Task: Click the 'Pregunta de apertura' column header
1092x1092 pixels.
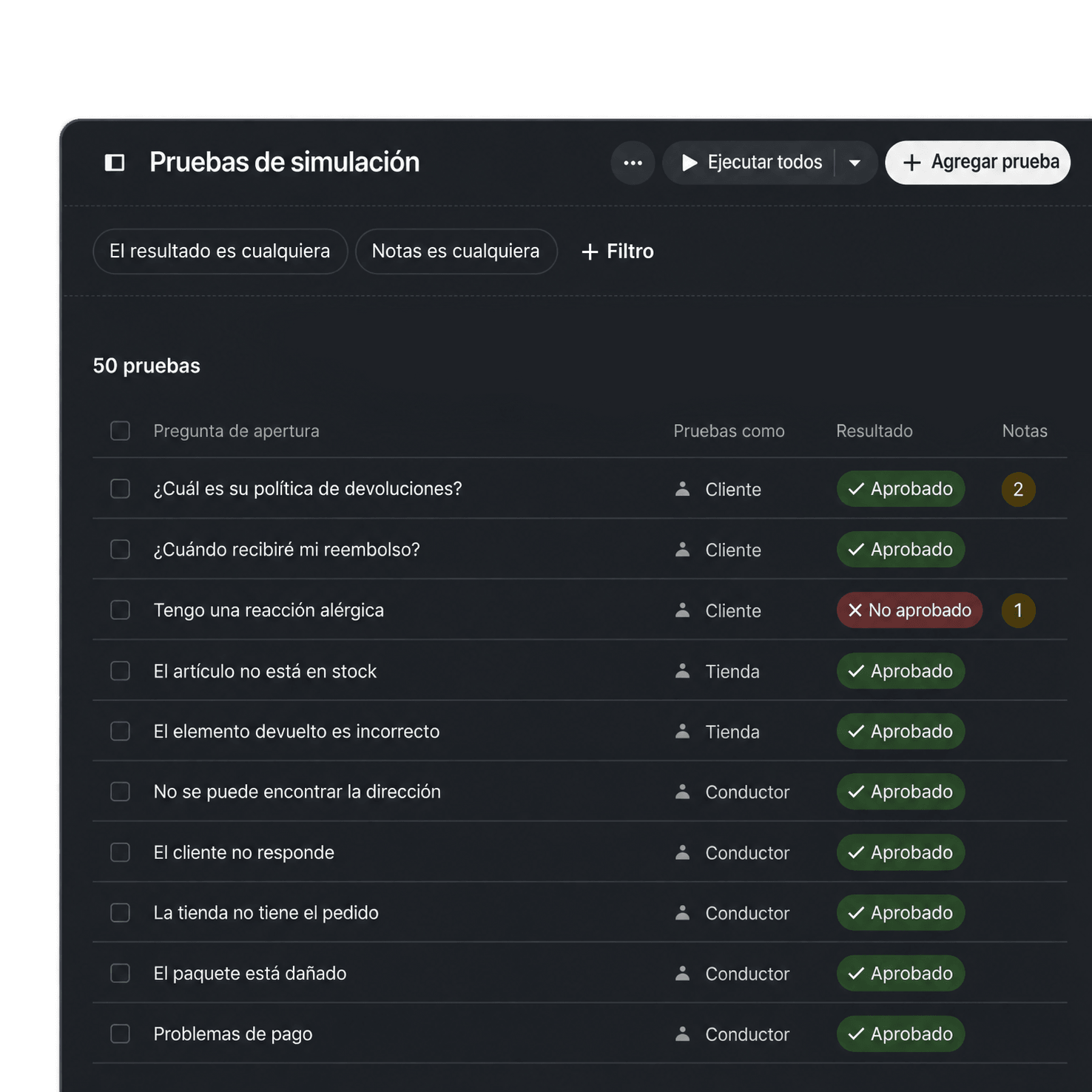Action: [237, 431]
